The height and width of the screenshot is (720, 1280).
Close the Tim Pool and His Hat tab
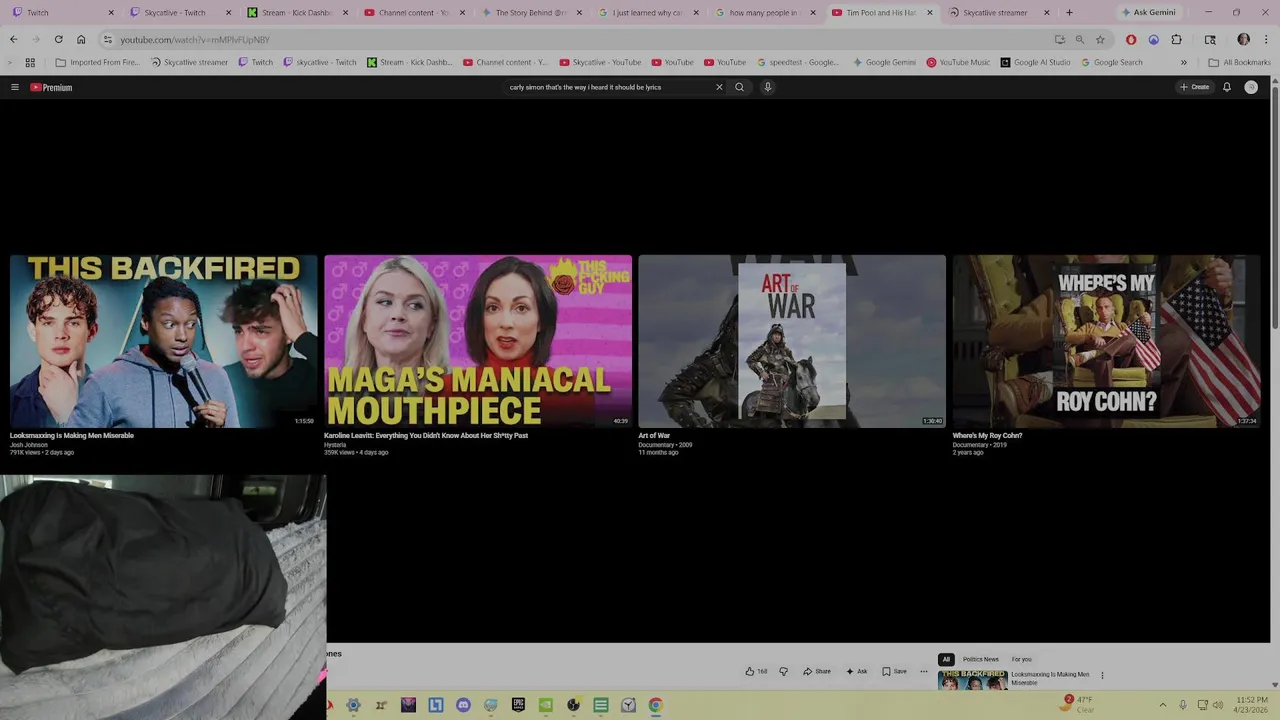click(x=930, y=13)
